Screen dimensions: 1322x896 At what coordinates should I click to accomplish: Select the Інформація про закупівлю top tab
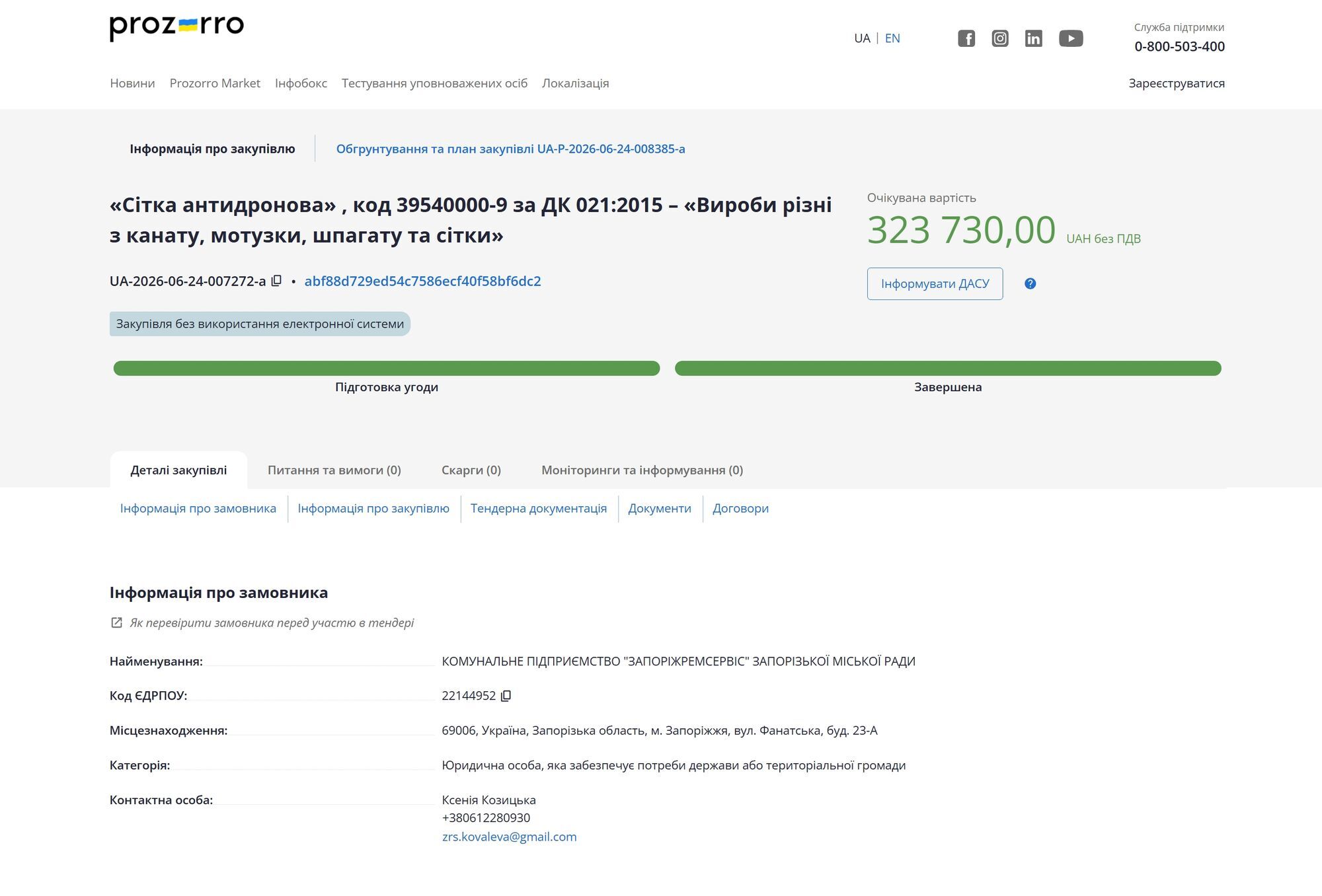point(212,149)
